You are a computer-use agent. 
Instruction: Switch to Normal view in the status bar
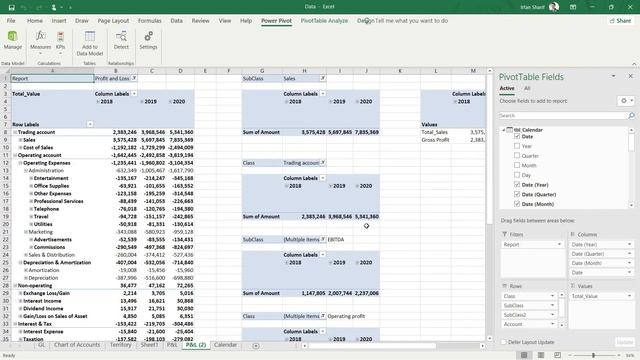click(x=524, y=355)
